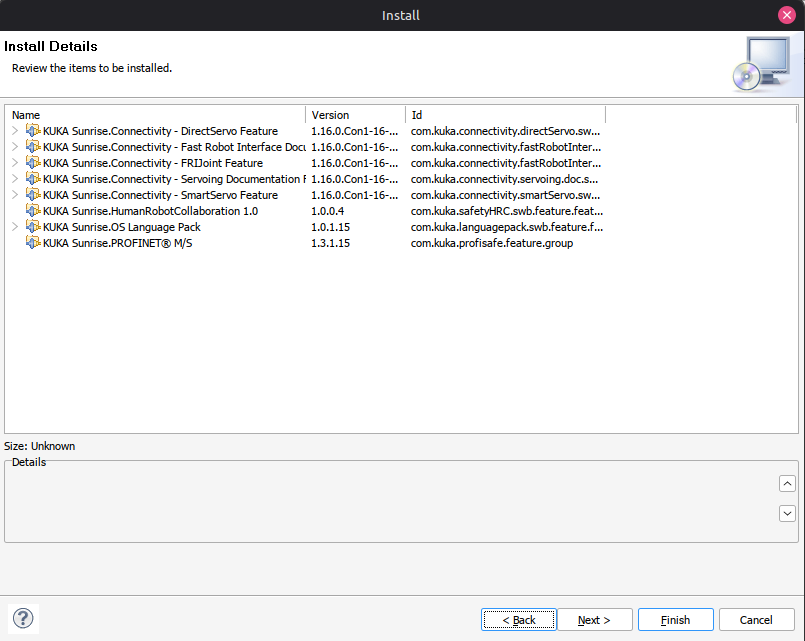Viewport: 805px width, 641px height.
Task: Click the OS Language Pack row icon
Action: tap(33, 226)
